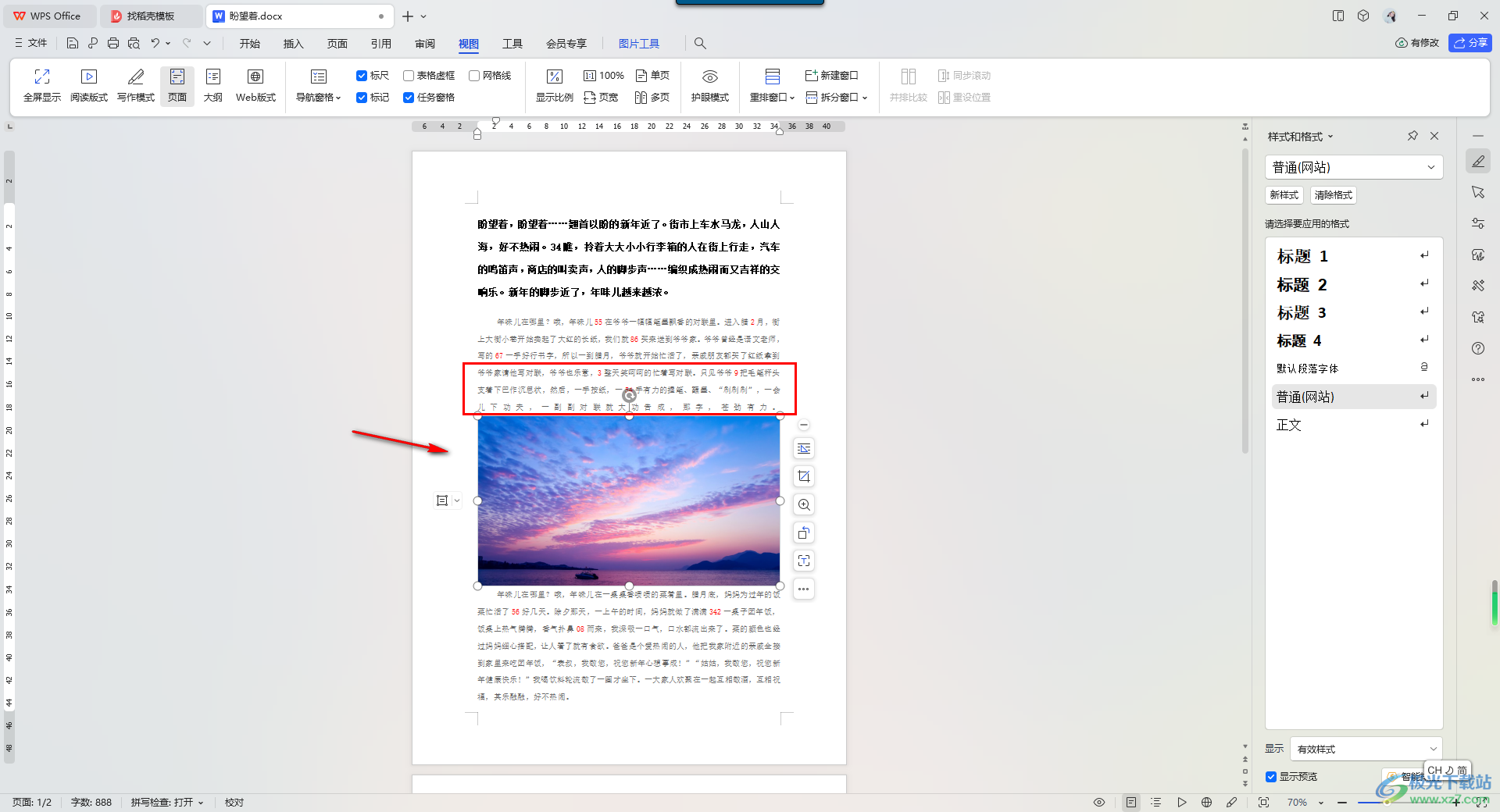Open the Show effective styles dropdown
Screen dimensions: 1500x812
tap(1366, 749)
